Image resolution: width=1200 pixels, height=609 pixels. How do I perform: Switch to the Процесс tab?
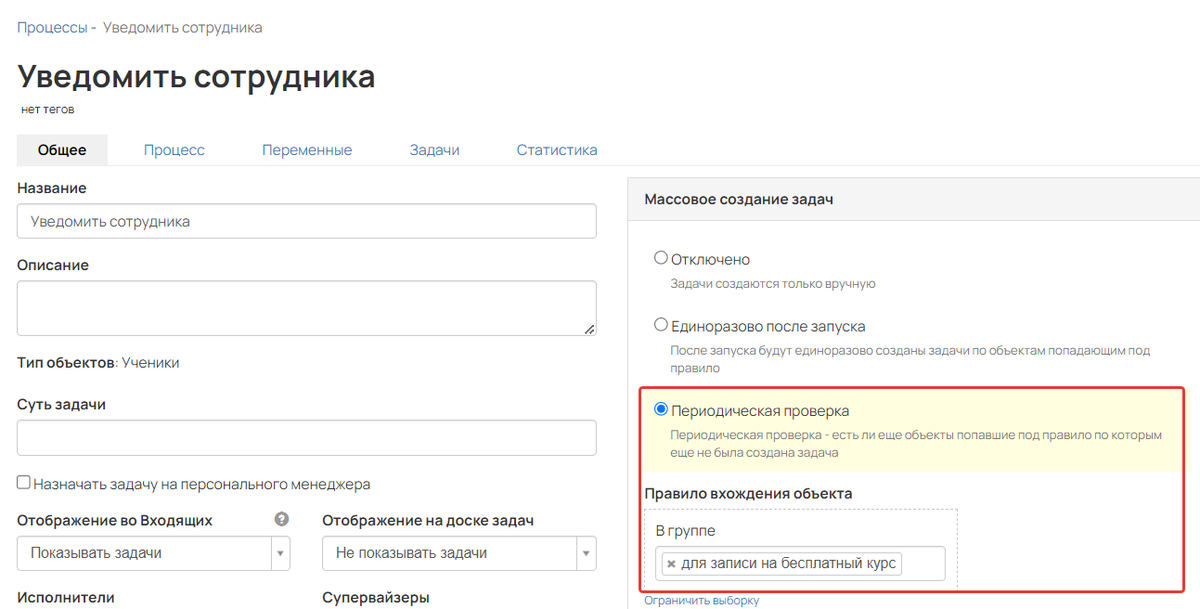[x=174, y=150]
